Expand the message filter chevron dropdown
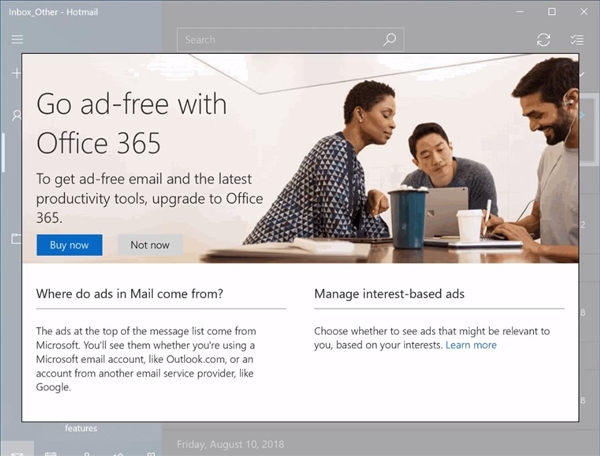Screen dimensions: 600x456 583,75
